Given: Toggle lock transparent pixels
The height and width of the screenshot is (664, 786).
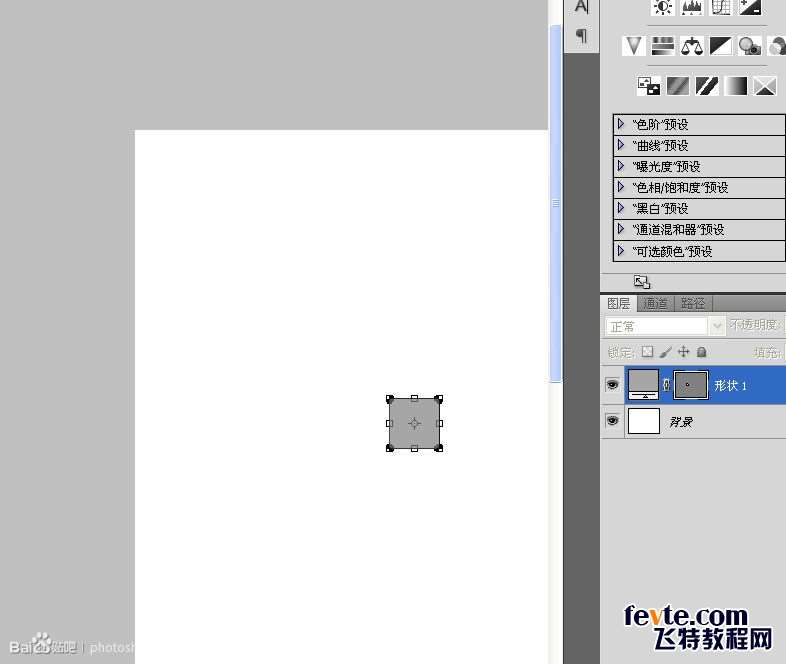Looking at the screenshot, I should pos(648,352).
